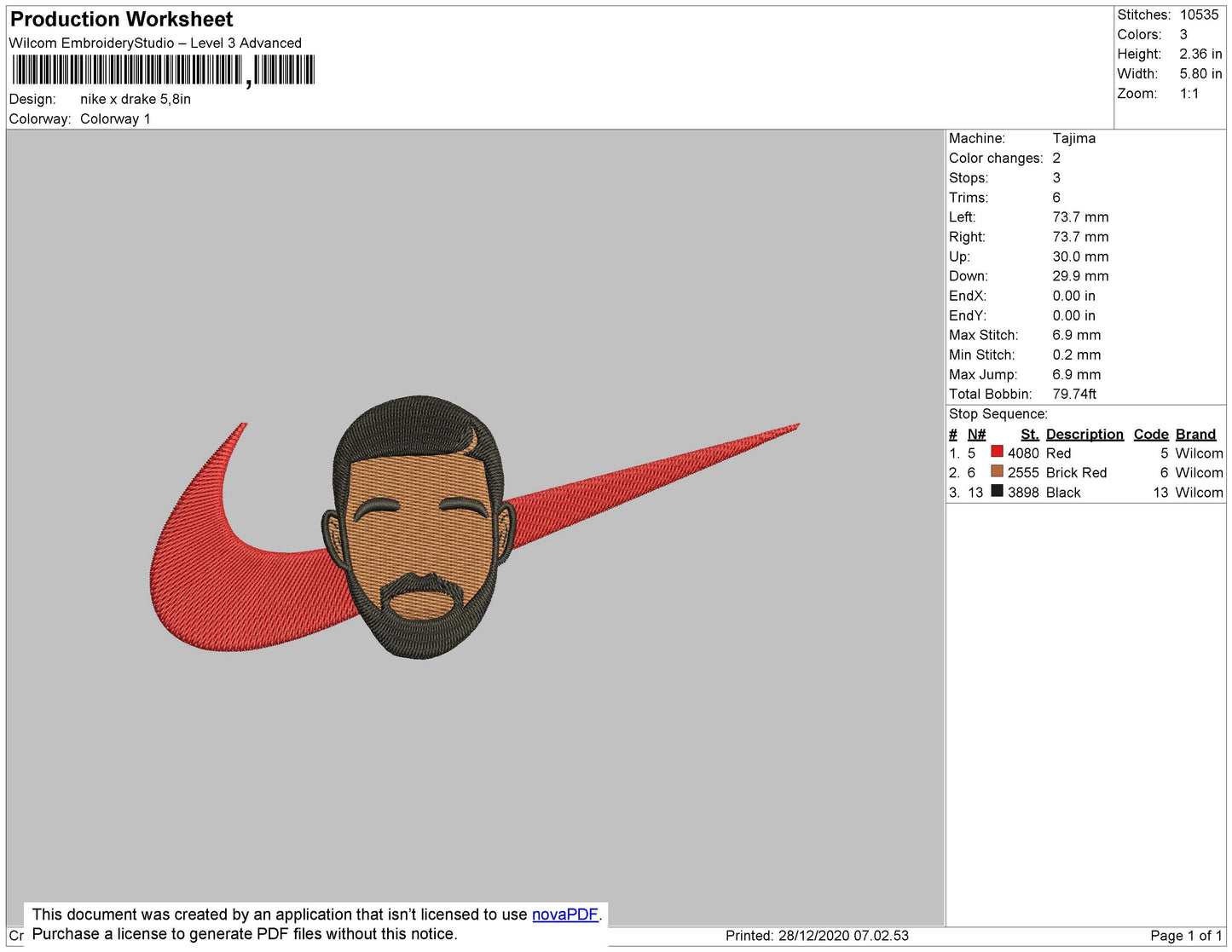
Task: Click the Up value 30.0 mm
Action: pos(1080,257)
